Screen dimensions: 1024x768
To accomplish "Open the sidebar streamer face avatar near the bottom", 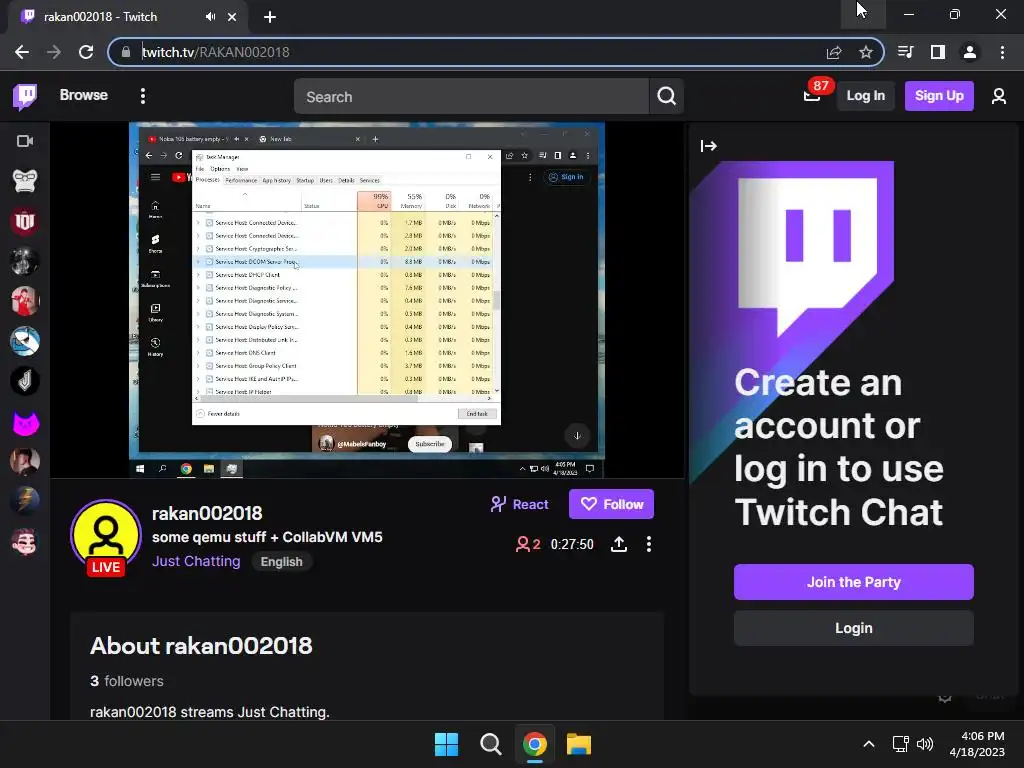I will 25,462.
